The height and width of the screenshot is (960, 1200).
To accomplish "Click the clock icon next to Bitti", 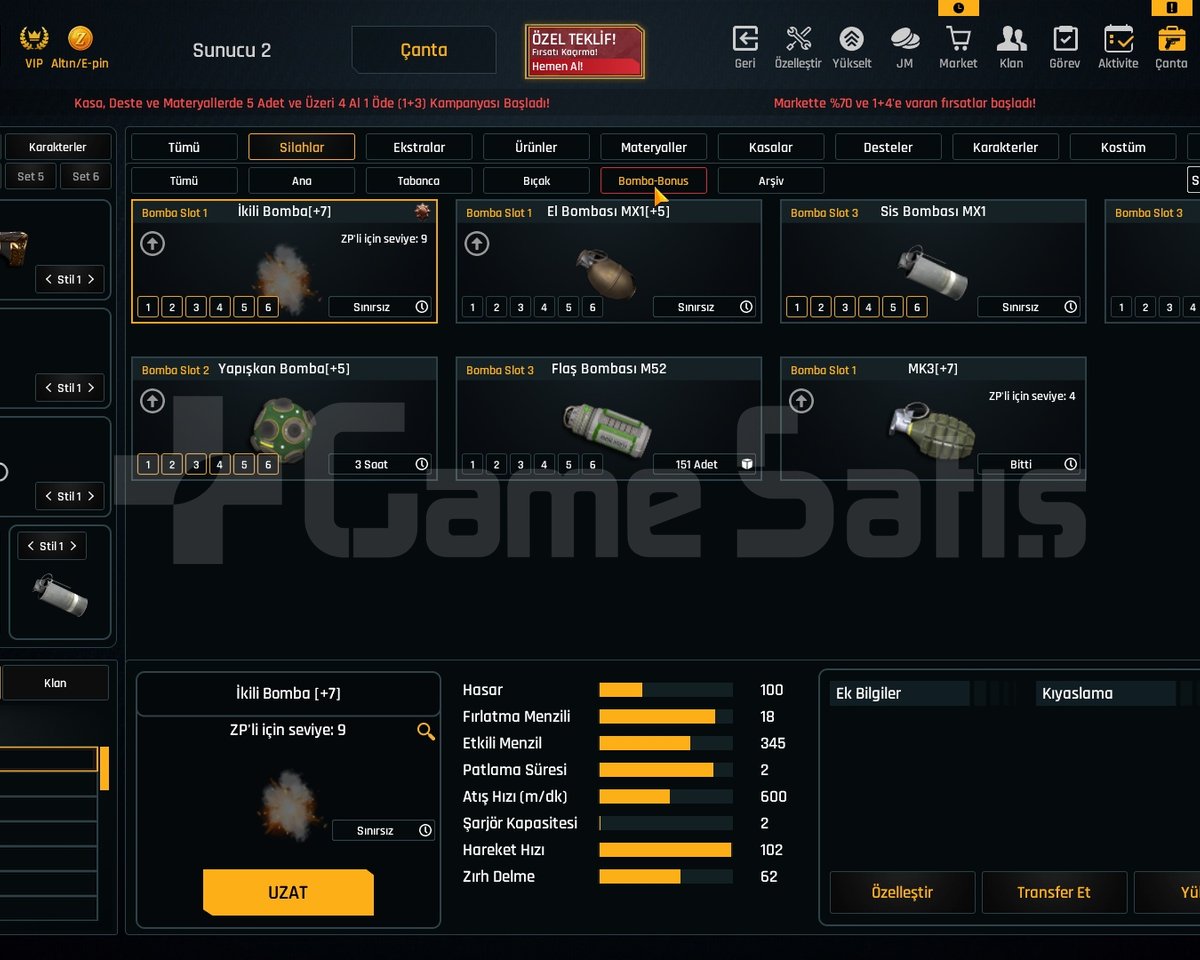I will (1071, 464).
